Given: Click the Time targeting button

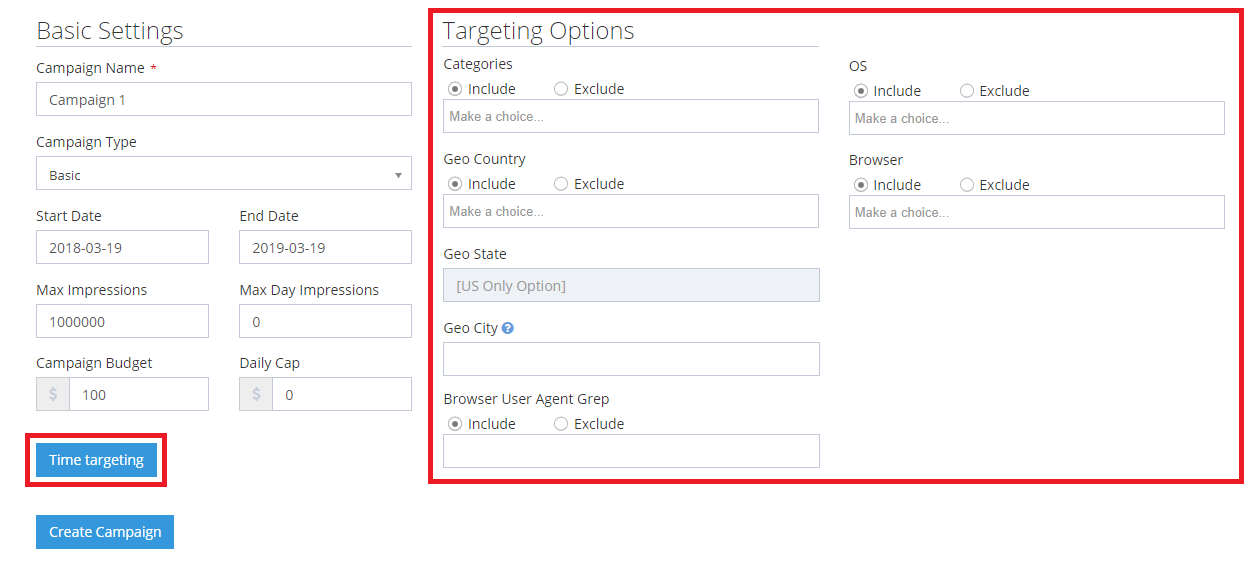Looking at the screenshot, I should (x=95, y=459).
